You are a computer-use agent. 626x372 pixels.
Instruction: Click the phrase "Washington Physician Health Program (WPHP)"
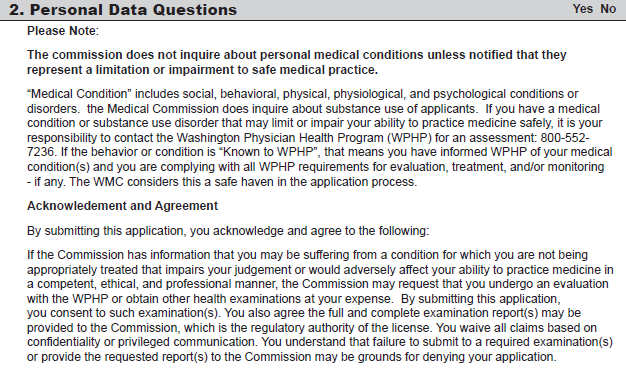[304, 138]
